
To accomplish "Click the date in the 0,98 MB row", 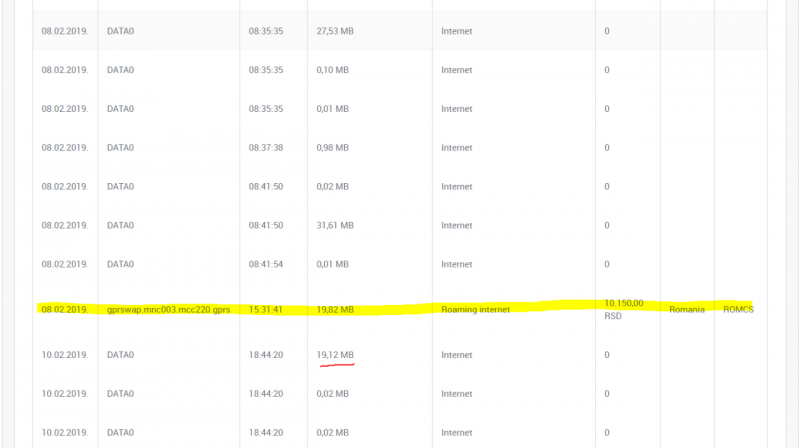I will (x=64, y=148).
